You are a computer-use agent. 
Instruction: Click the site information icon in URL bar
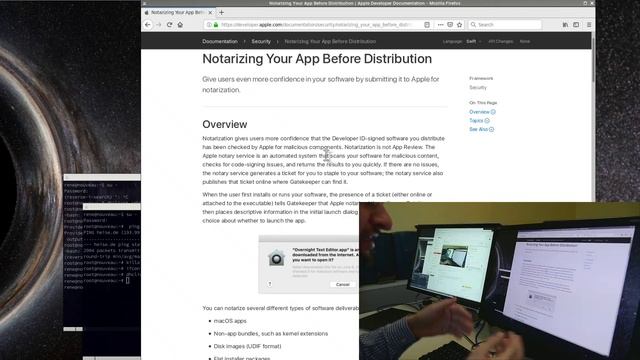point(209,25)
